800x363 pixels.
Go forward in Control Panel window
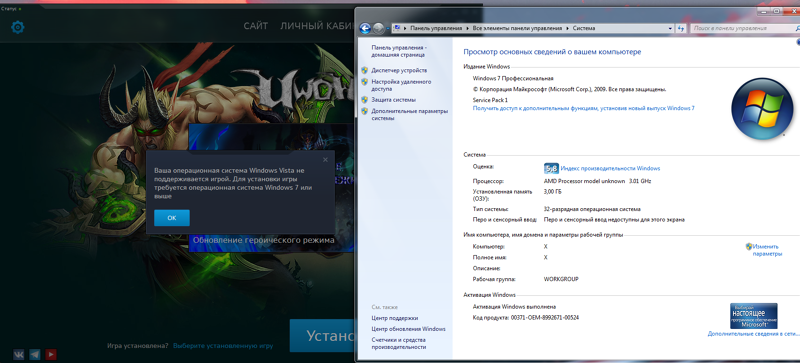[x=378, y=29]
